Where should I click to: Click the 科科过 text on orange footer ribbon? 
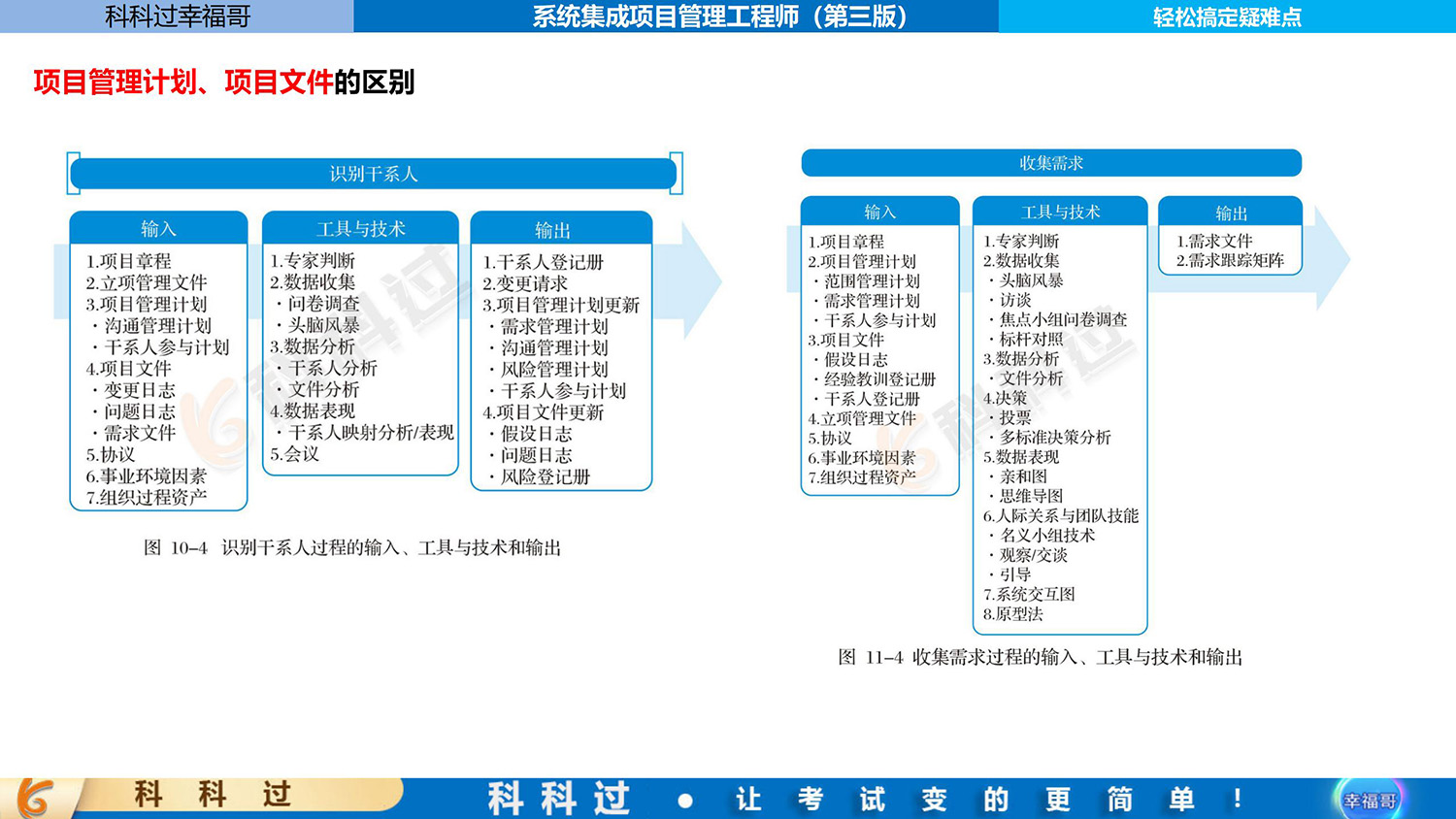click(x=214, y=796)
